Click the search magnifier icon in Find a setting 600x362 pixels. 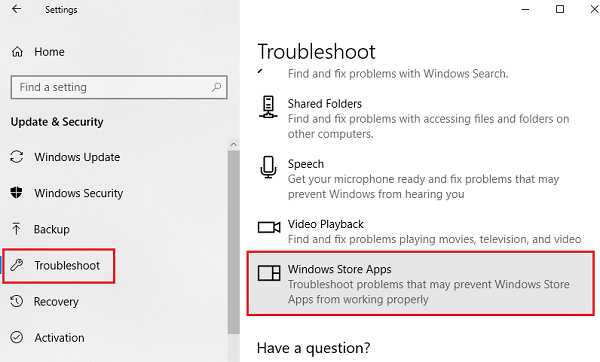coord(216,87)
